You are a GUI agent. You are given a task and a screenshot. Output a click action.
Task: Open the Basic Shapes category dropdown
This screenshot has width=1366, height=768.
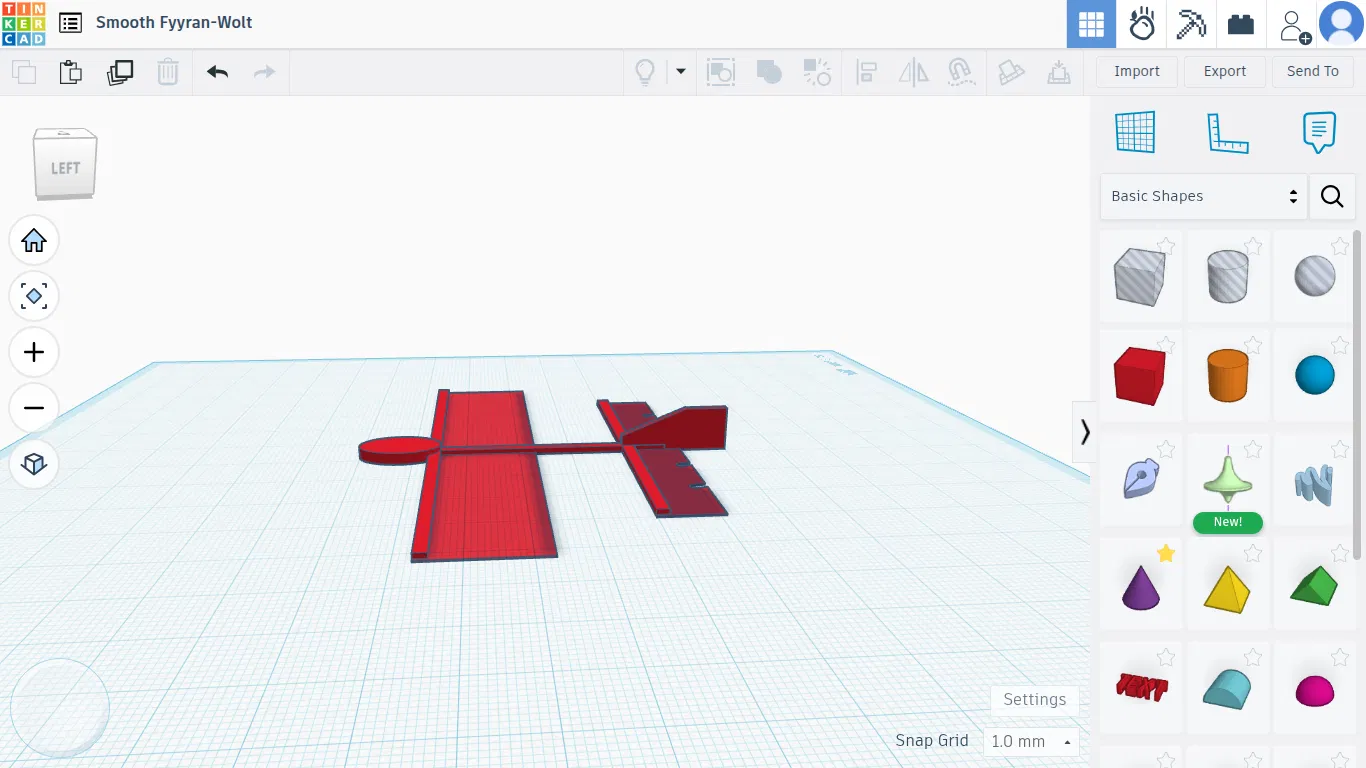pos(1204,196)
